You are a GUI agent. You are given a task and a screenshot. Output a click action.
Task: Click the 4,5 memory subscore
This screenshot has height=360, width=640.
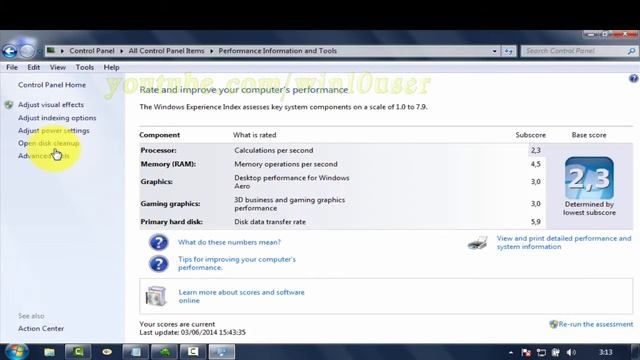[x=536, y=164]
